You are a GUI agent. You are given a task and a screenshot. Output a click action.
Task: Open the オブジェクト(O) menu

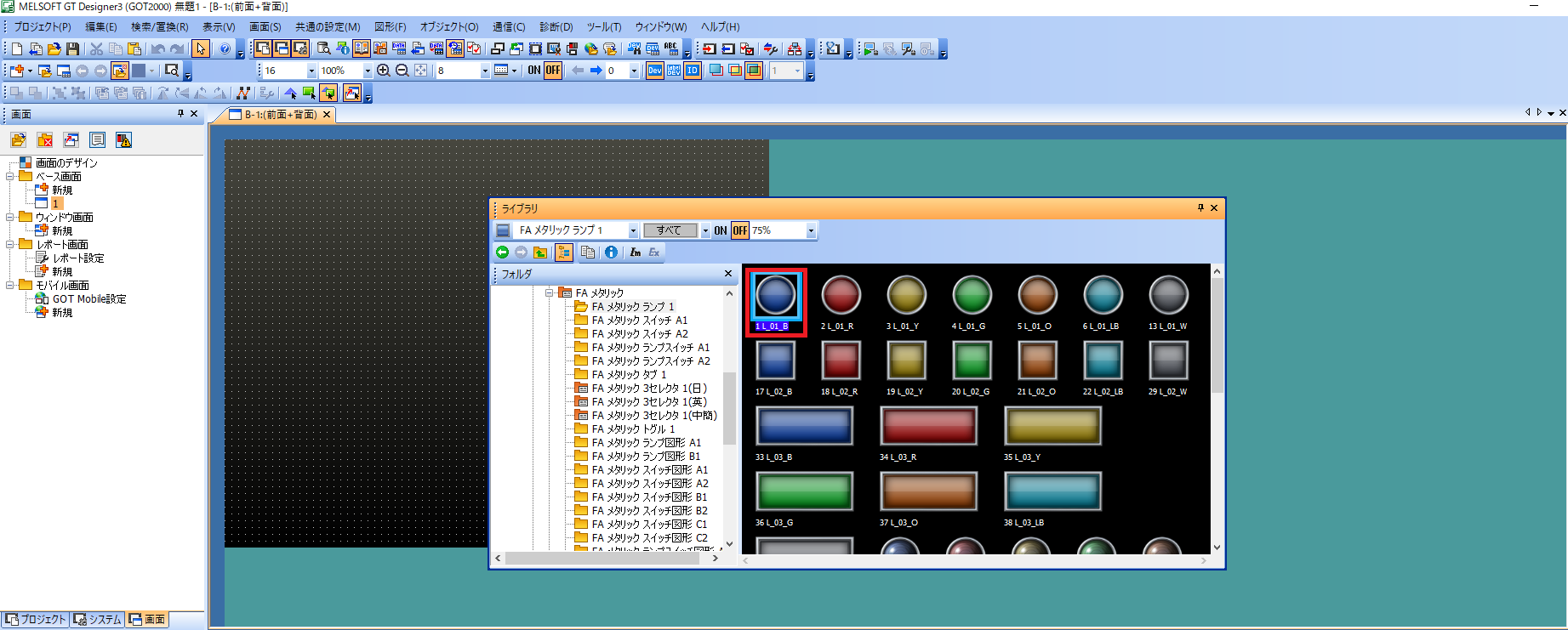[x=449, y=27]
